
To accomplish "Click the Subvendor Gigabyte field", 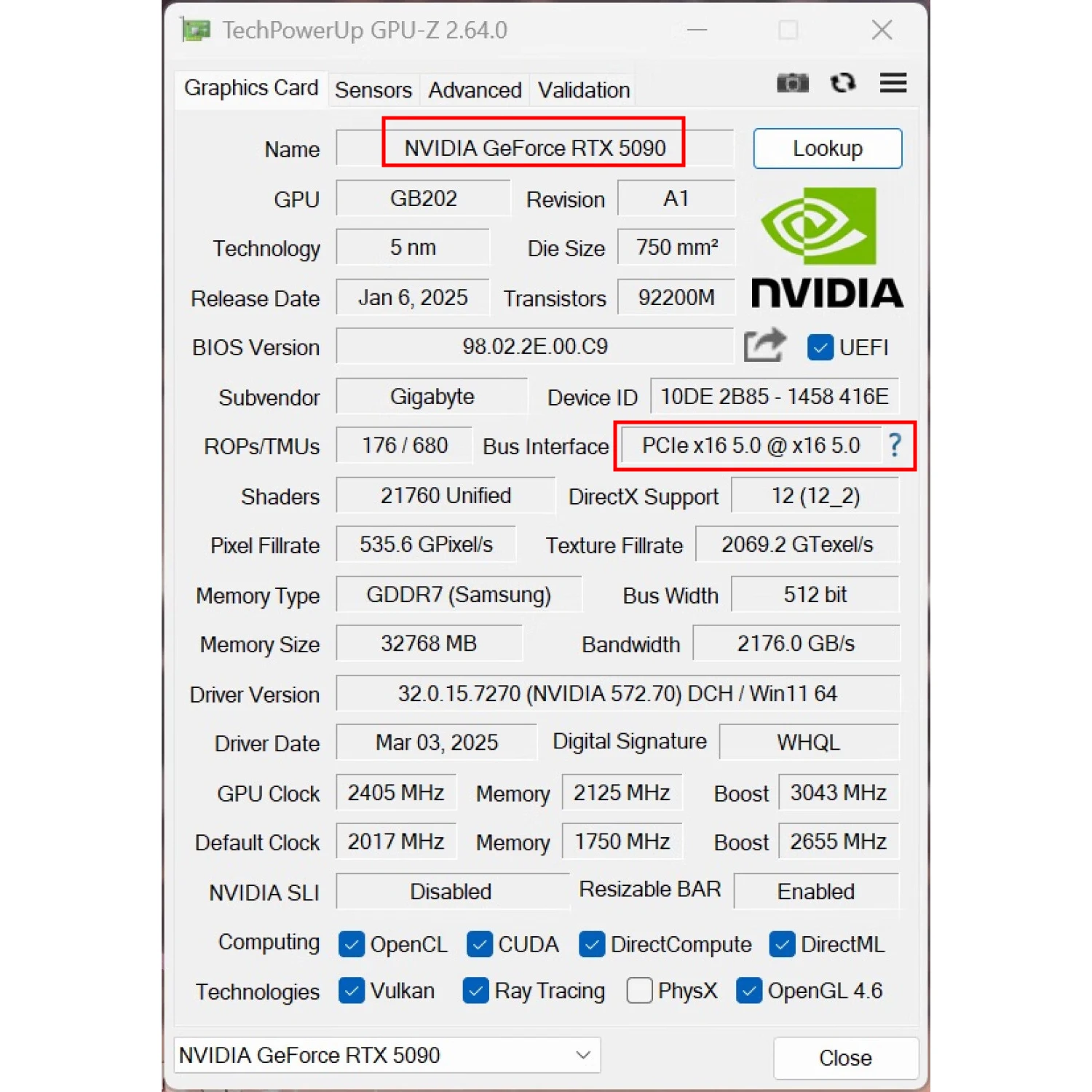I will [432, 397].
